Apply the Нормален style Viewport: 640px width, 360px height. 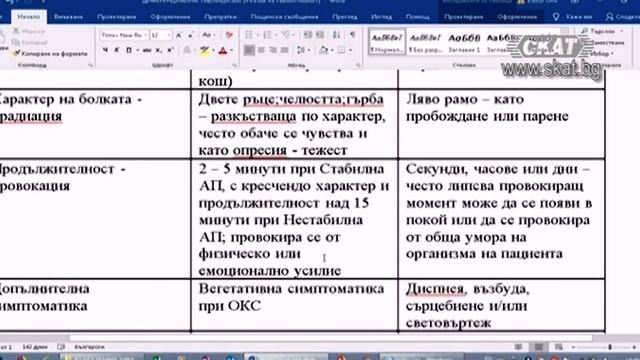(x=386, y=42)
